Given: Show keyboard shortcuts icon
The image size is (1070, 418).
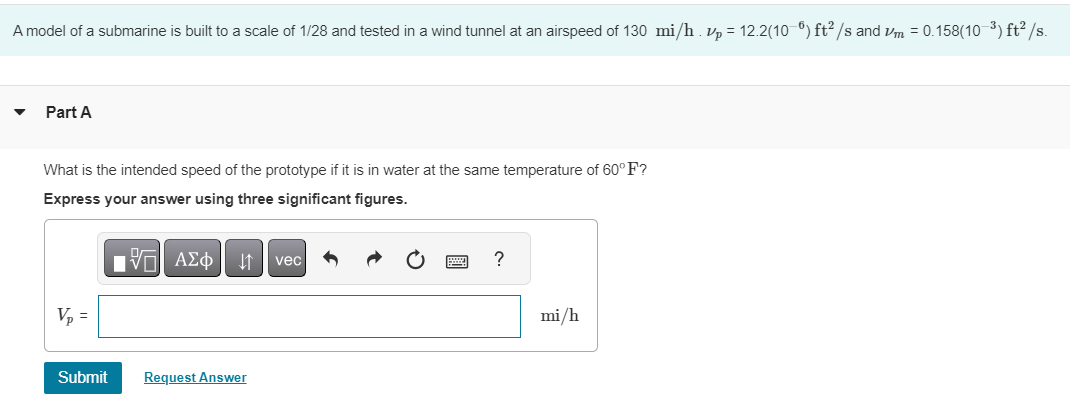Looking at the screenshot, I should pos(456,260).
